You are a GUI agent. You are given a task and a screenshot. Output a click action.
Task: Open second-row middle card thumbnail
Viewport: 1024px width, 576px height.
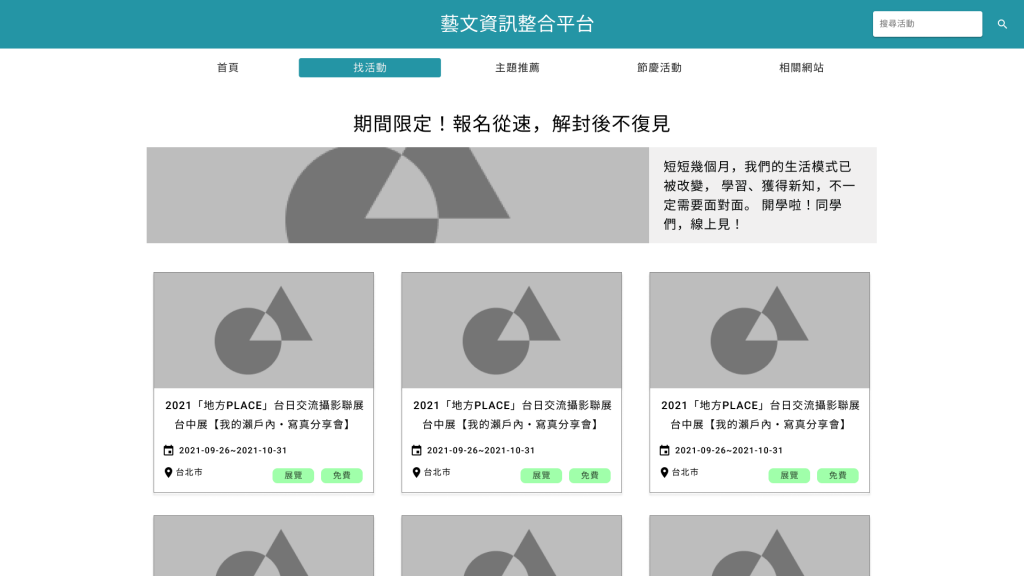(511, 546)
